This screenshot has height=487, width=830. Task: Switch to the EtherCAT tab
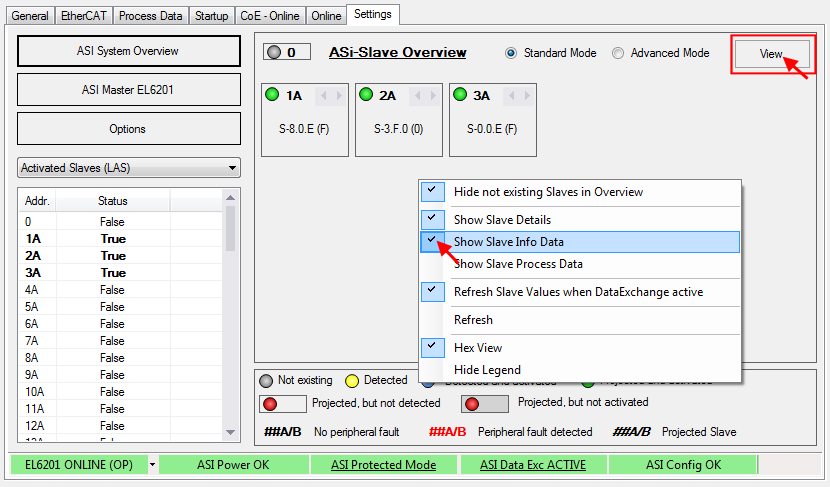[x=84, y=16]
